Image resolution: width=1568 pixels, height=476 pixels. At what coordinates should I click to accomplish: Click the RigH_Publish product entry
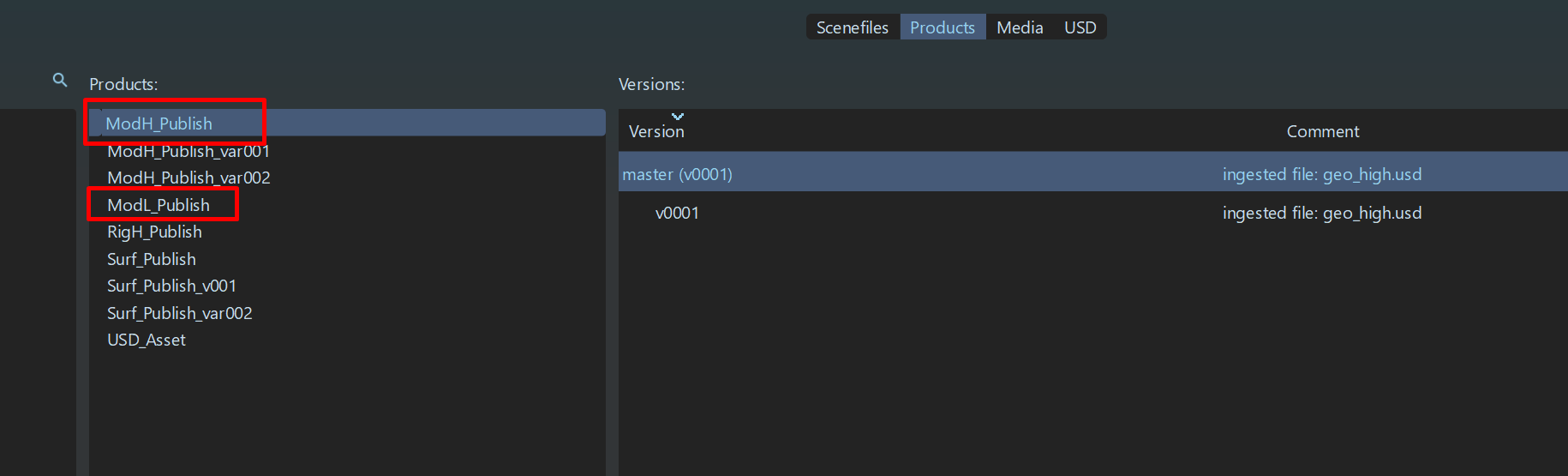click(x=154, y=232)
